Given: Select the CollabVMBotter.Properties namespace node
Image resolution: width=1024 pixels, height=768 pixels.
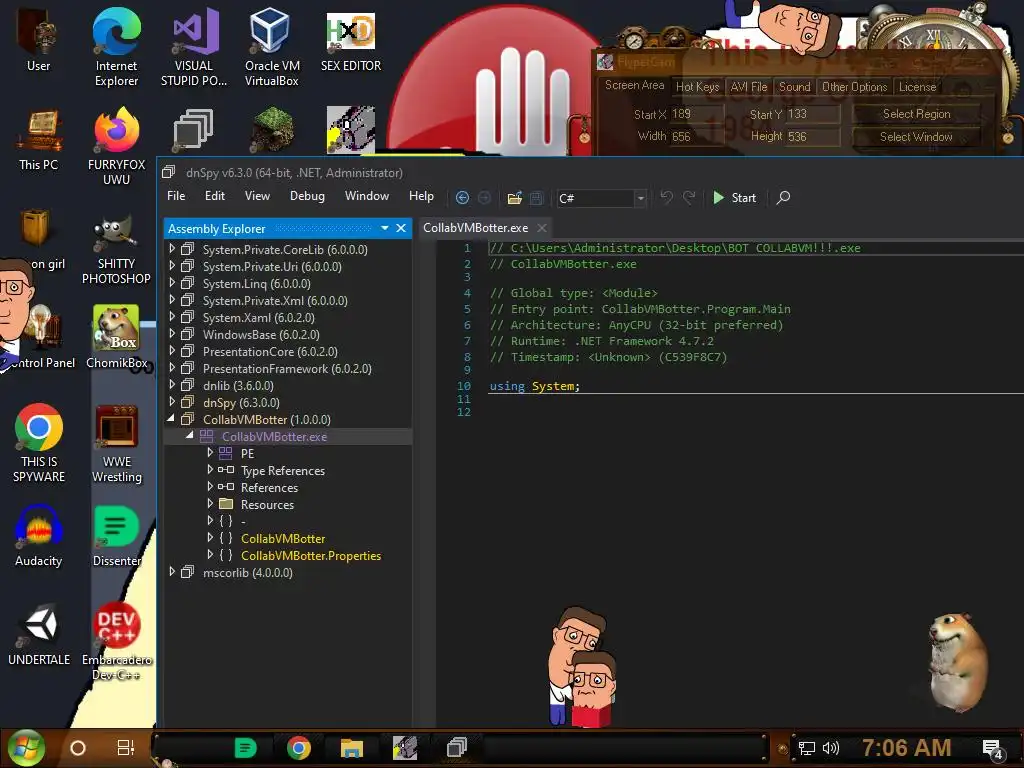Looking at the screenshot, I should pos(311,556).
